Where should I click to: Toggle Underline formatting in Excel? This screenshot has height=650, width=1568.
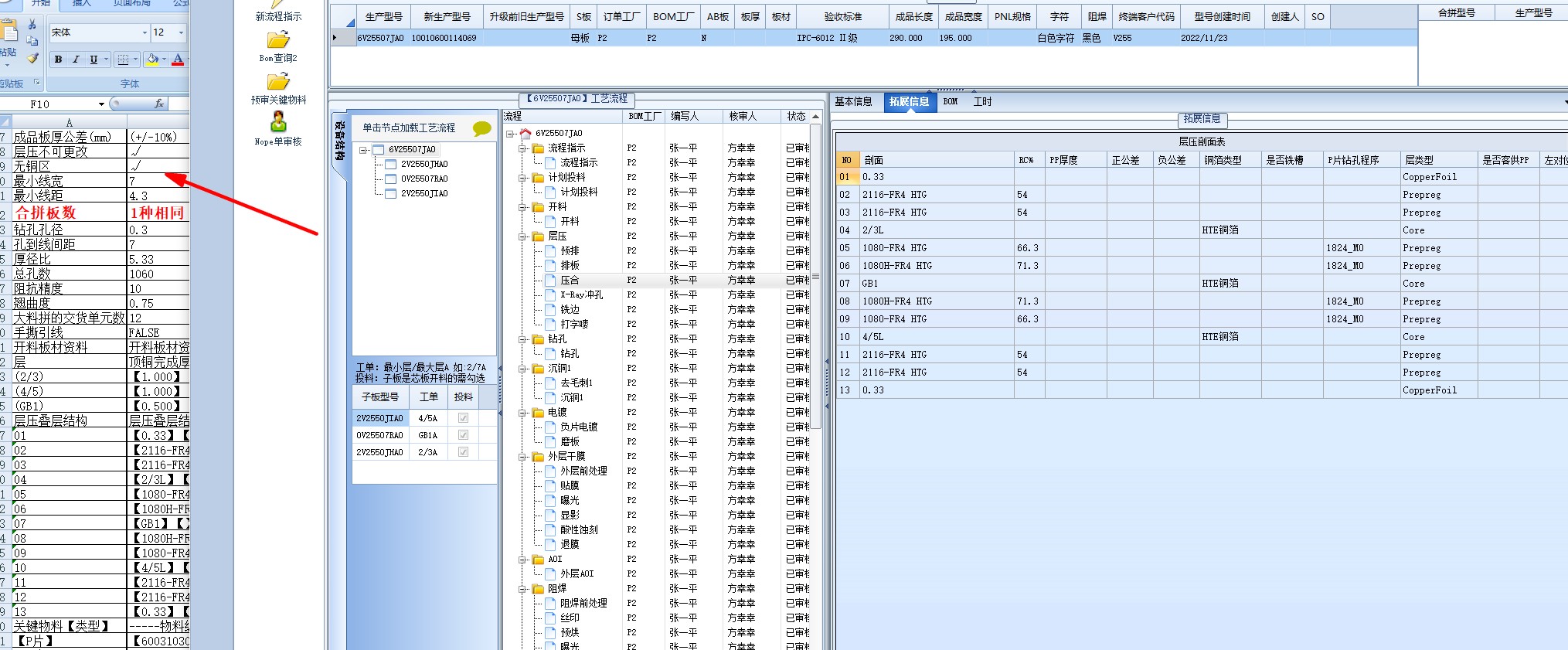click(x=94, y=60)
